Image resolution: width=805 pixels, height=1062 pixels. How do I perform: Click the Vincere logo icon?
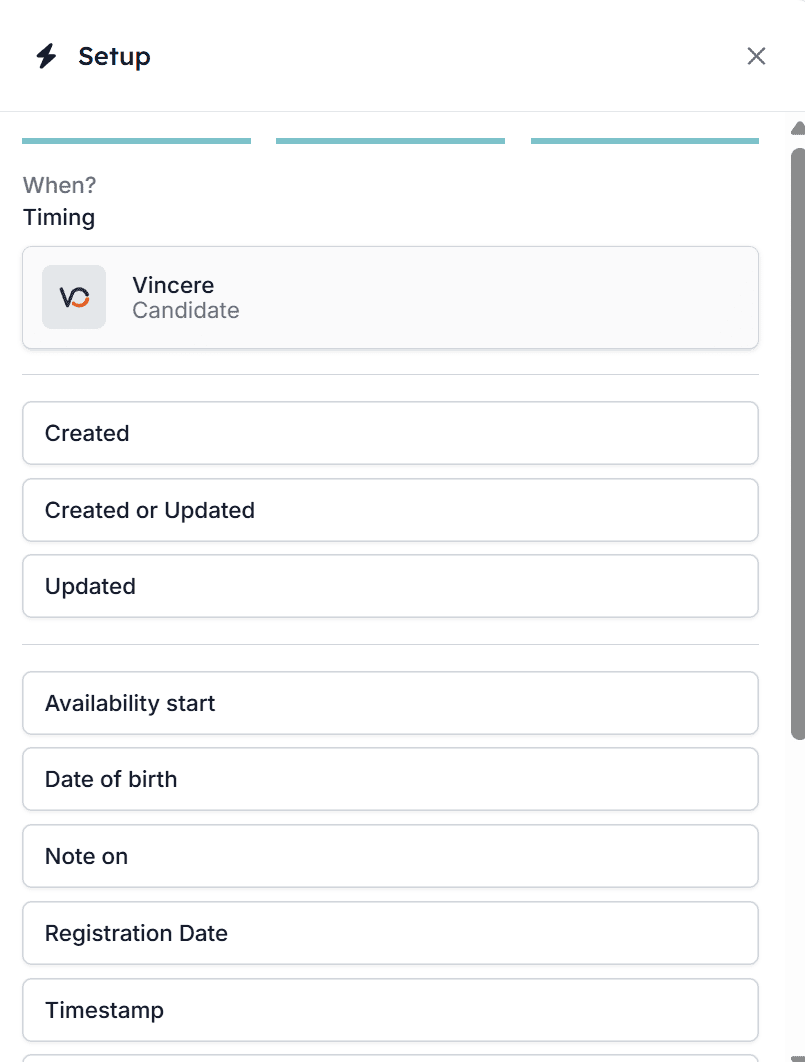[74, 297]
